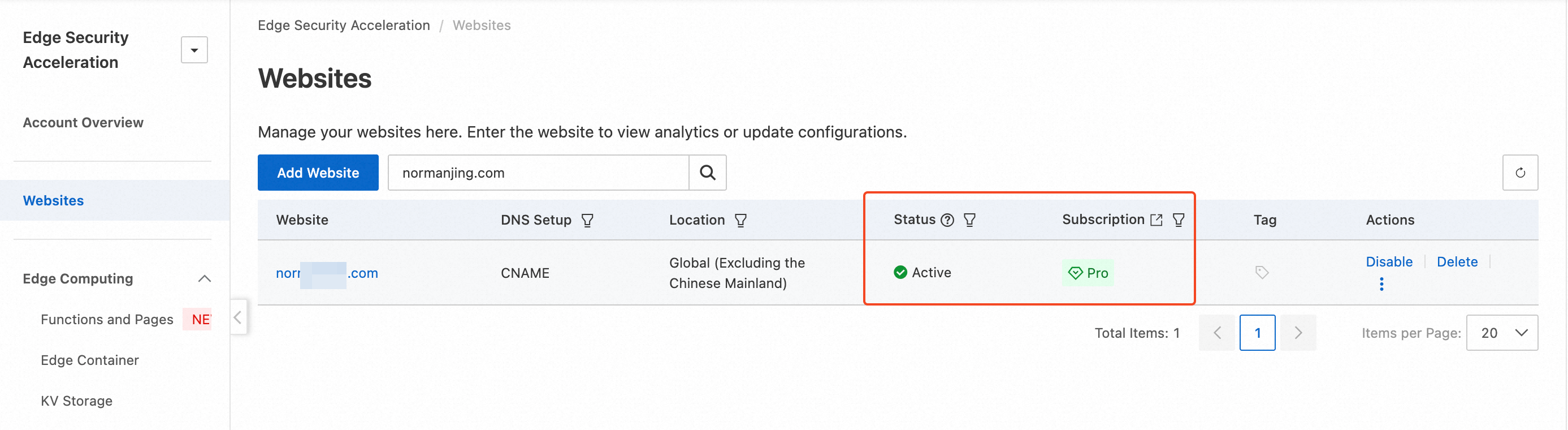
Task: Click the Status help question icon
Action: click(947, 221)
